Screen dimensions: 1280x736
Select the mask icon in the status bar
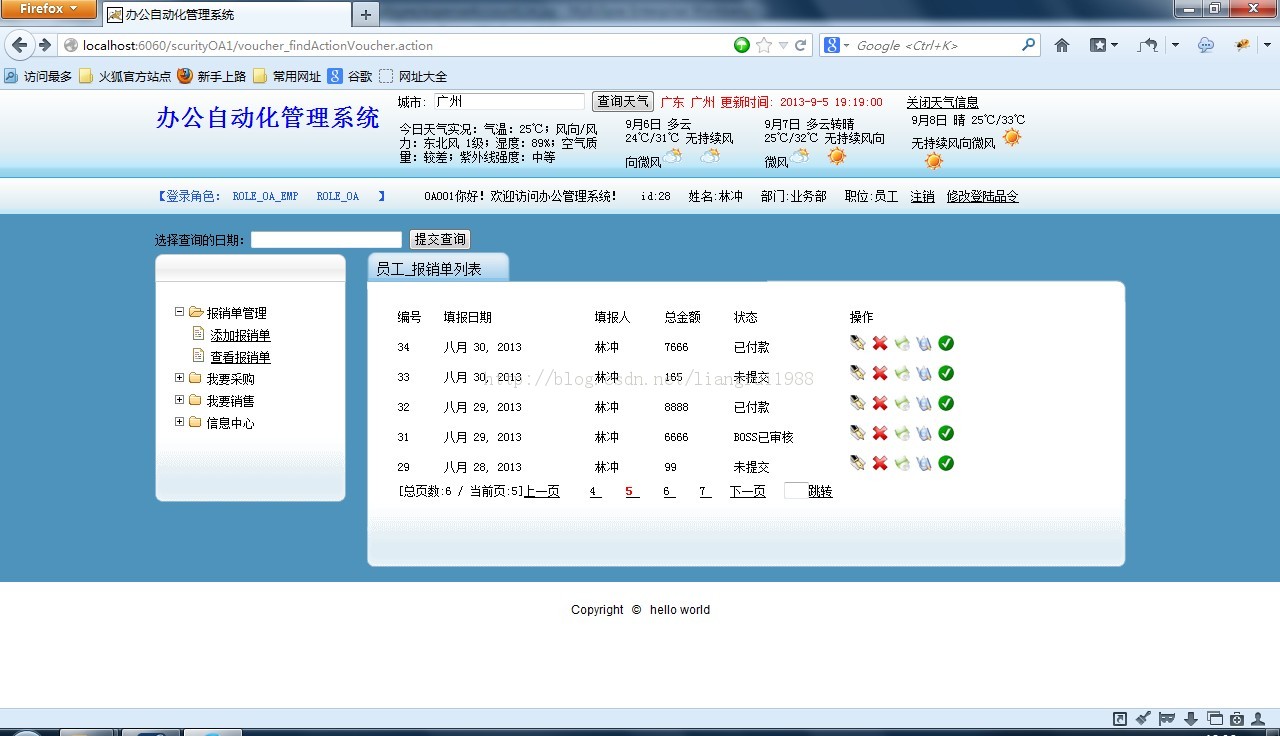(1165, 718)
